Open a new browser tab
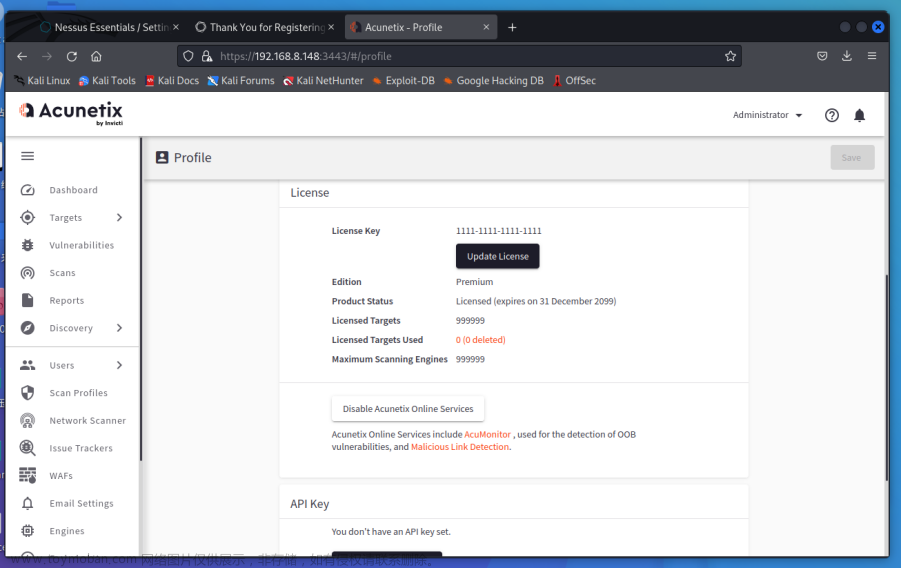902x568 pixels. (513, 28)
